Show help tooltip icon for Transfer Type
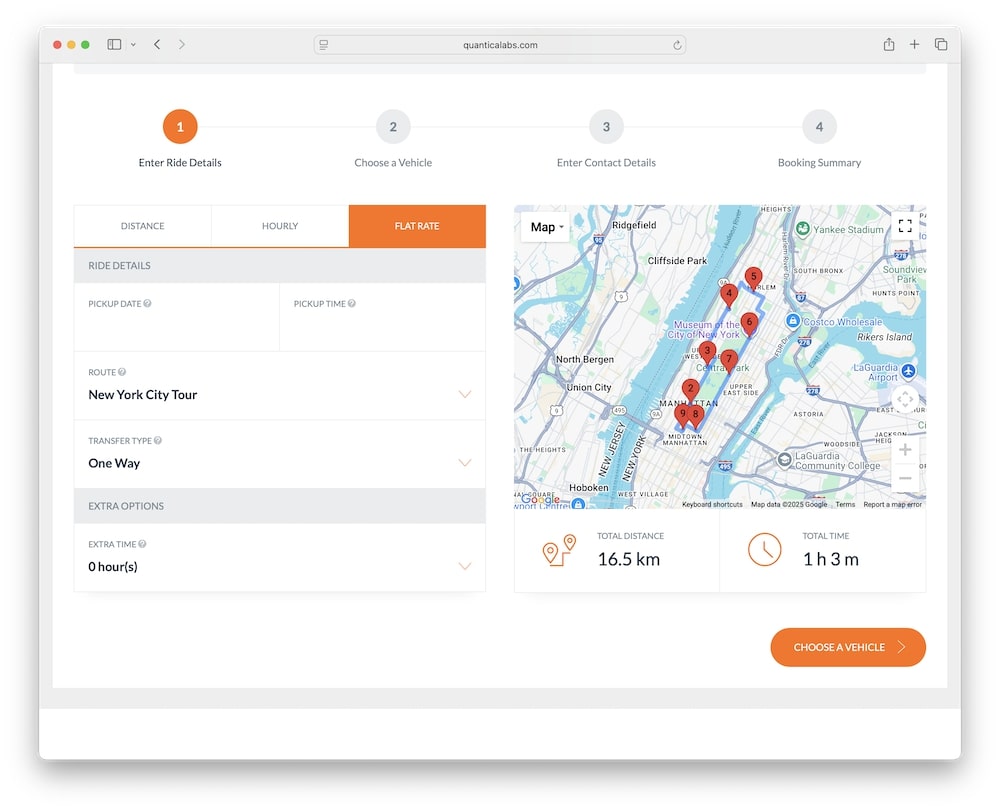 tap(158, 441)
